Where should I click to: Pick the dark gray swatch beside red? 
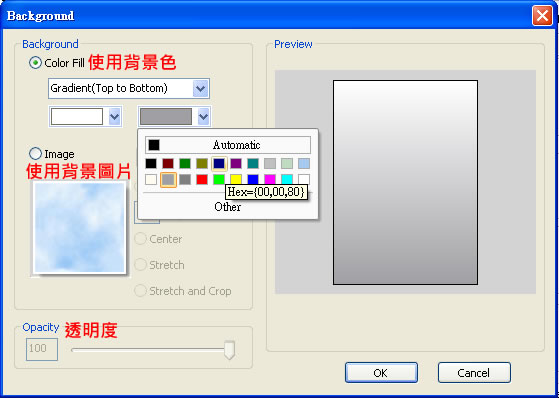click(185, 179)
